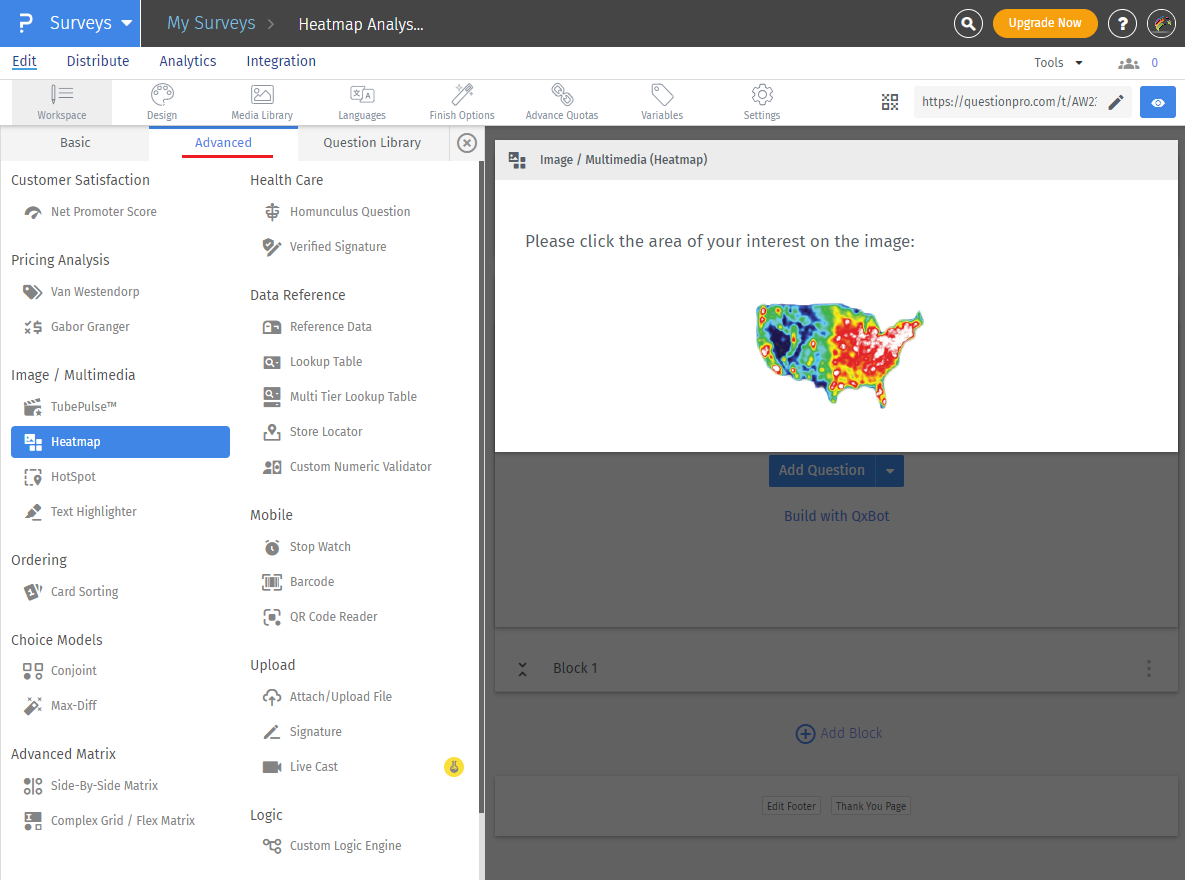Open the Tools dropdown
Screen dimensions: 1185x880
(x=1057, y=61)
